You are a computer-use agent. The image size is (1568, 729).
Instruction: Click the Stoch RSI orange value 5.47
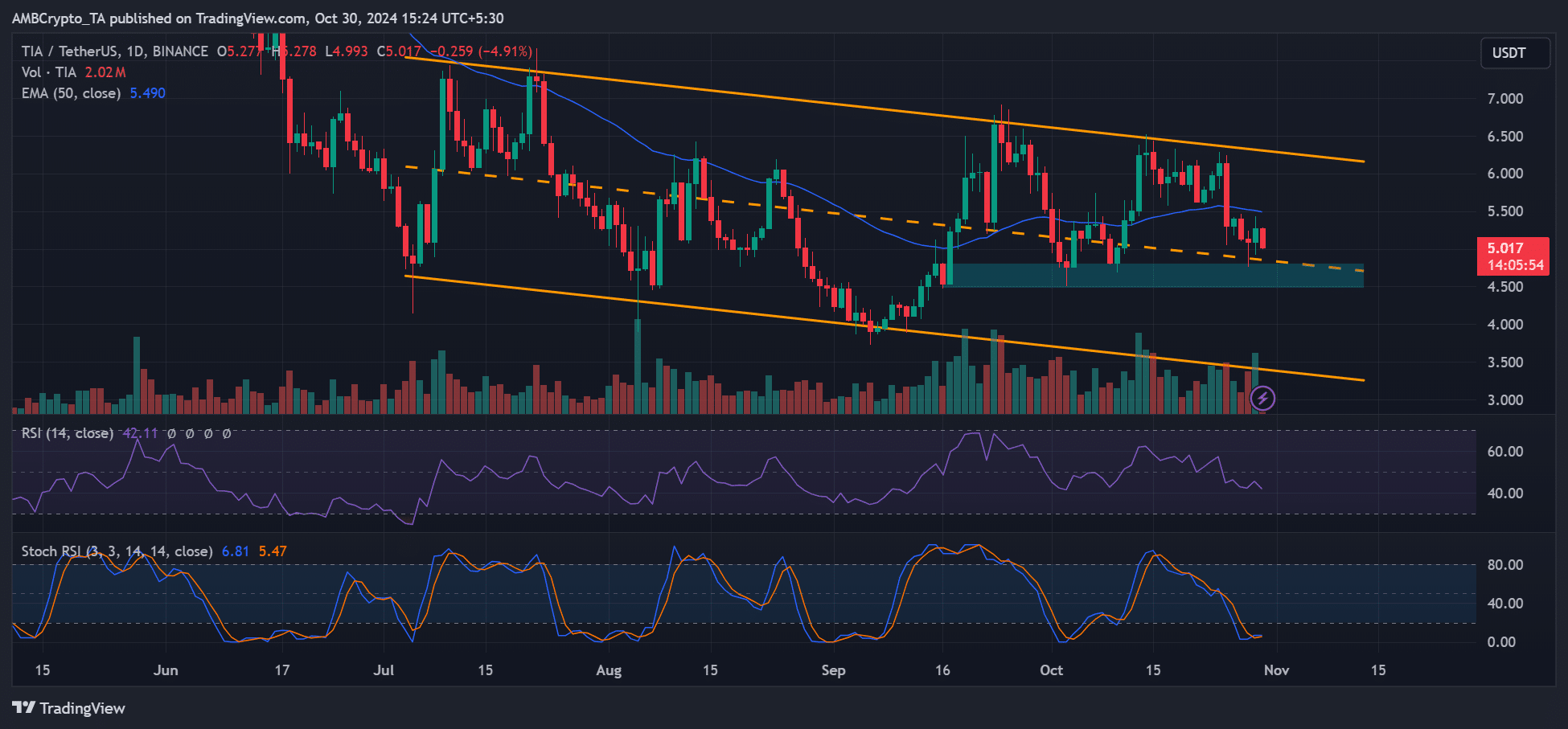click(273, 551)
